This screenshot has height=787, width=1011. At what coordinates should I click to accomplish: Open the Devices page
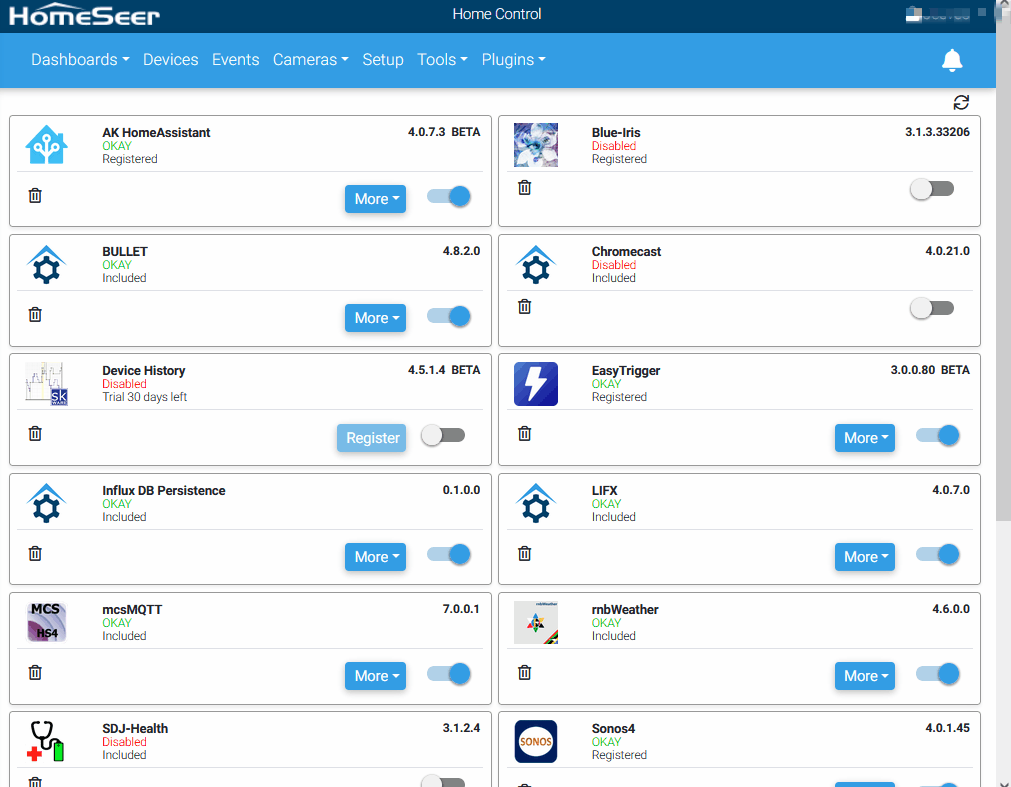point(170,59)
